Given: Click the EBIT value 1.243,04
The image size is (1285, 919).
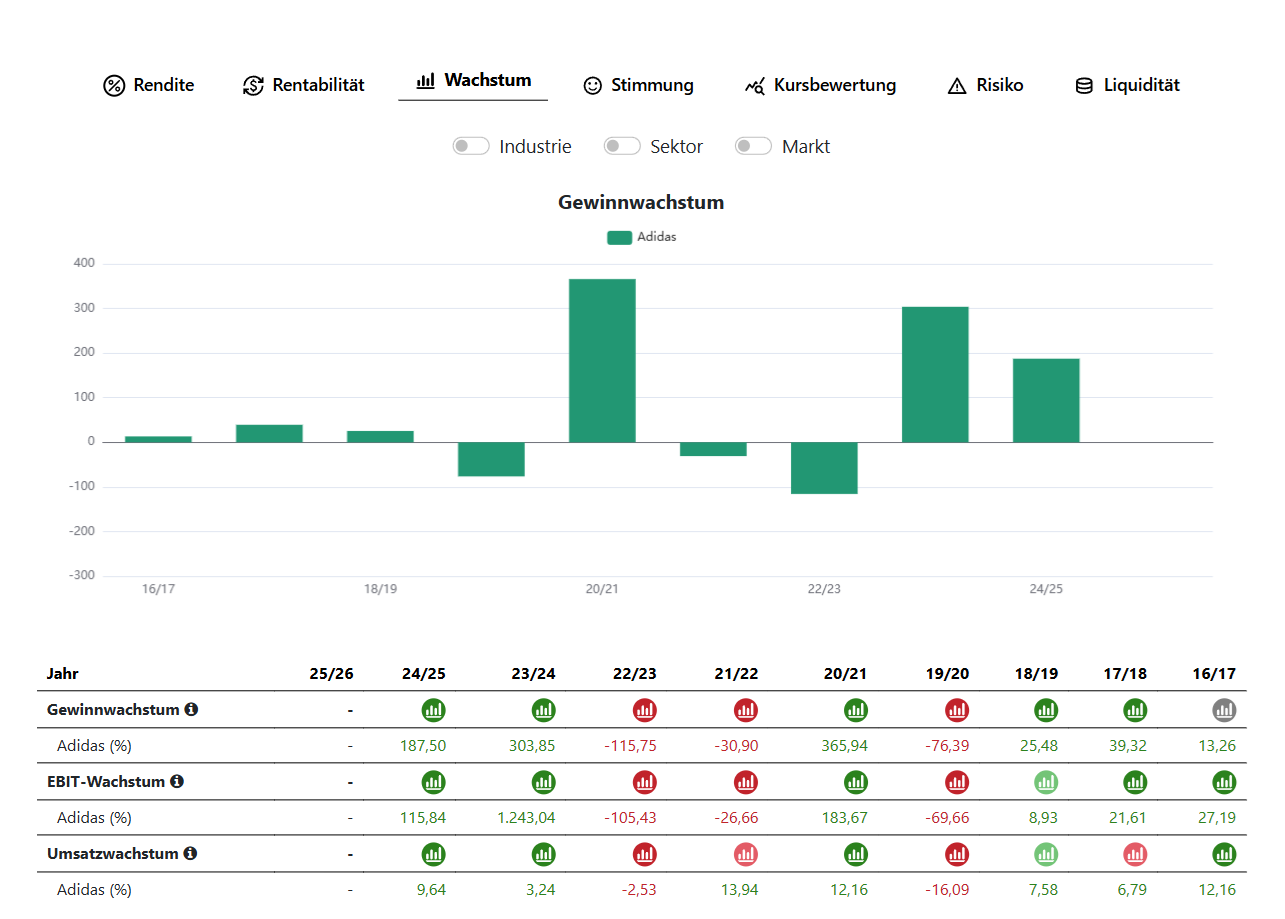Looking at the screenshot, I should coord(526,818).
